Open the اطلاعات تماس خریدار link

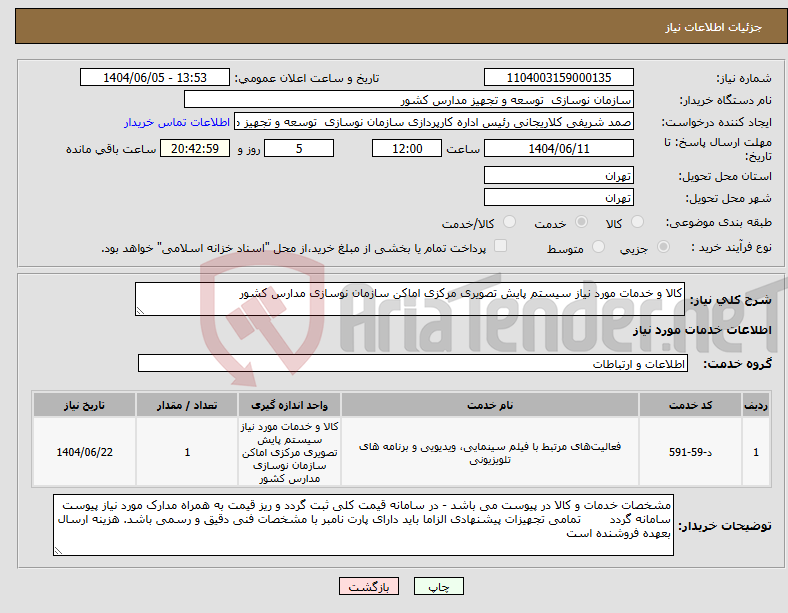point(177,122)
